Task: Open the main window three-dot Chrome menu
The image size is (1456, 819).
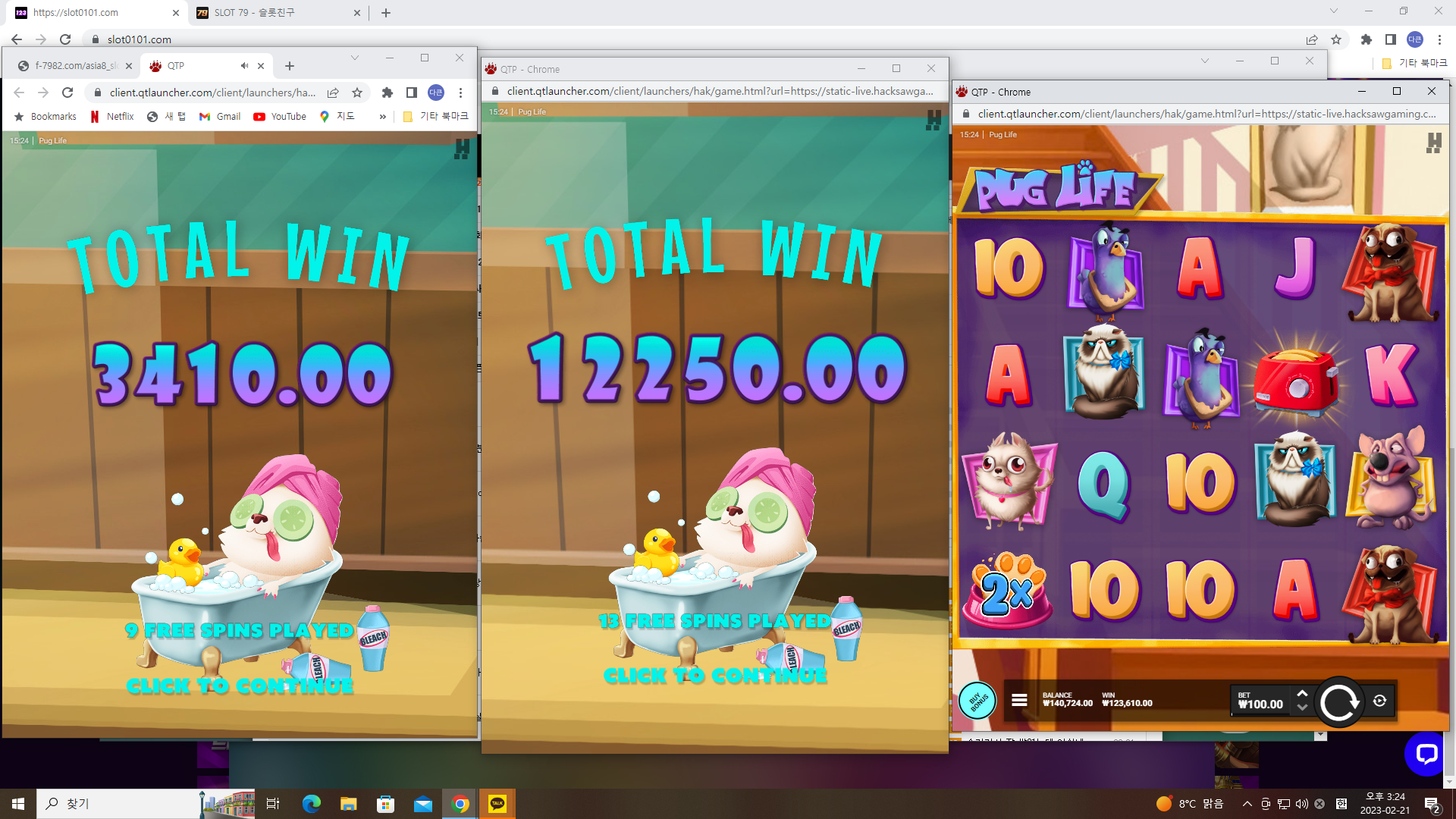Action: point(1439,39)
